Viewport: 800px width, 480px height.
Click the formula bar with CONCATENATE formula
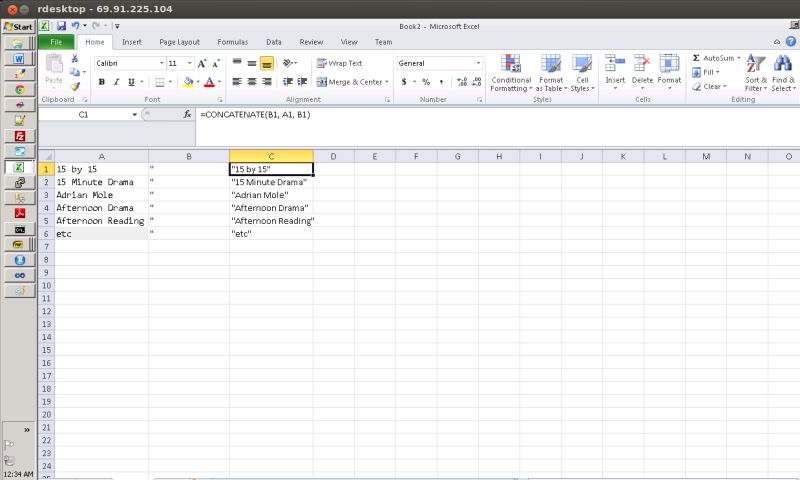point(497,115)
